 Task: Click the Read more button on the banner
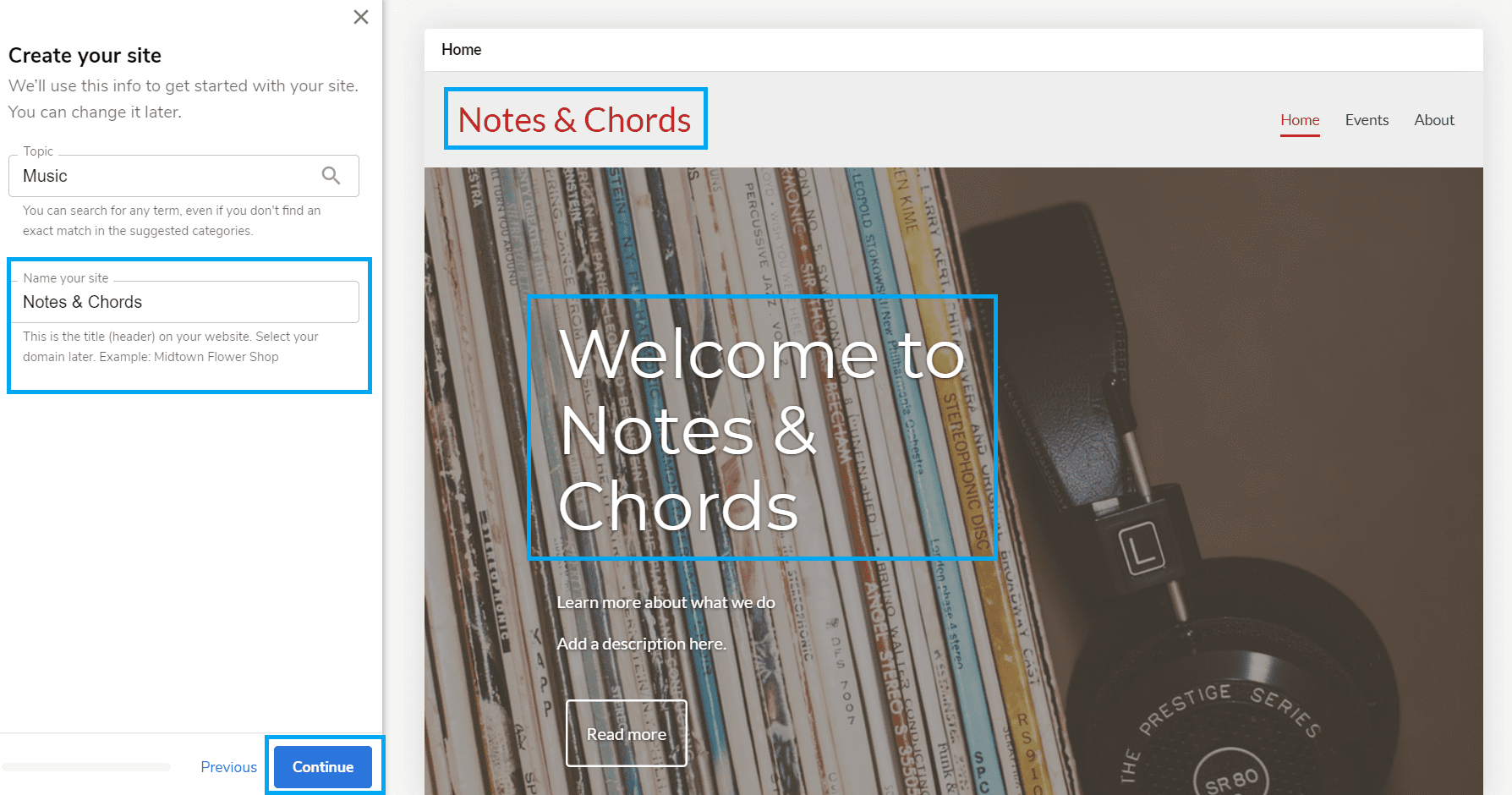pyautogui.click(x=627, y=733)
